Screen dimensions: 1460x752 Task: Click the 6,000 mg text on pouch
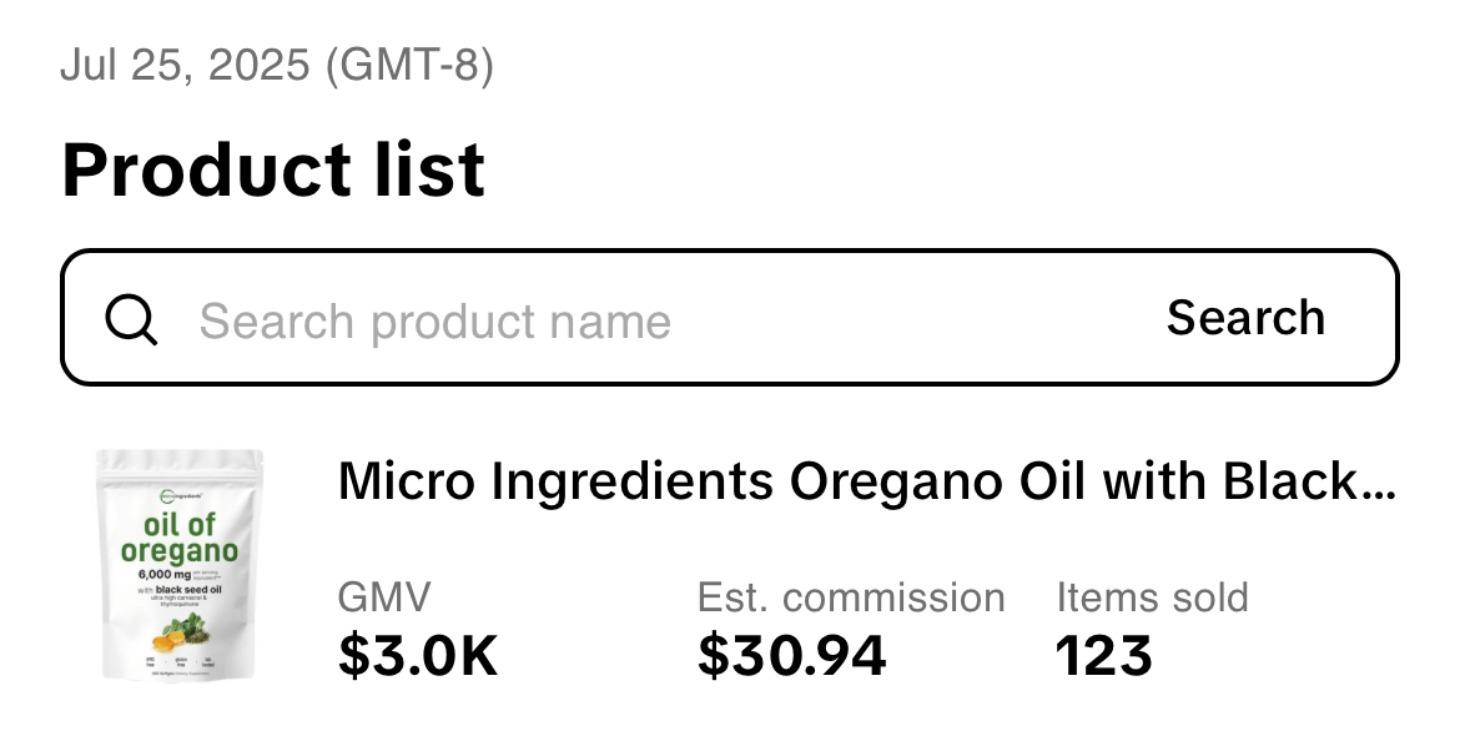click(x=164, y=575)
